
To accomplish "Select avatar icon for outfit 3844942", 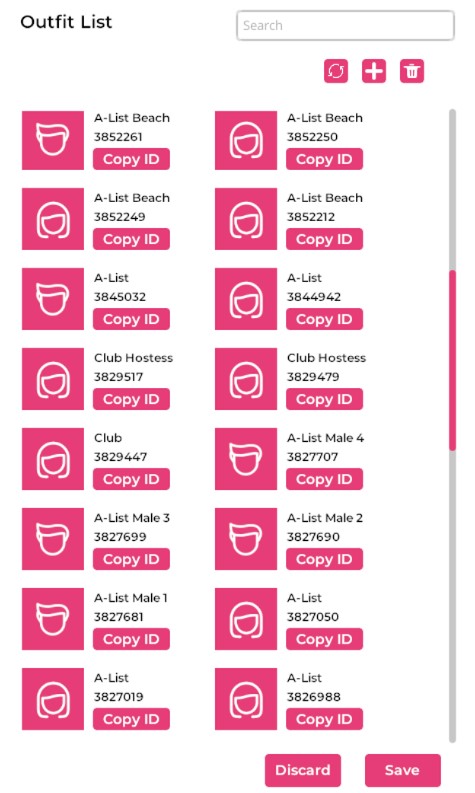I will point(246,299).
